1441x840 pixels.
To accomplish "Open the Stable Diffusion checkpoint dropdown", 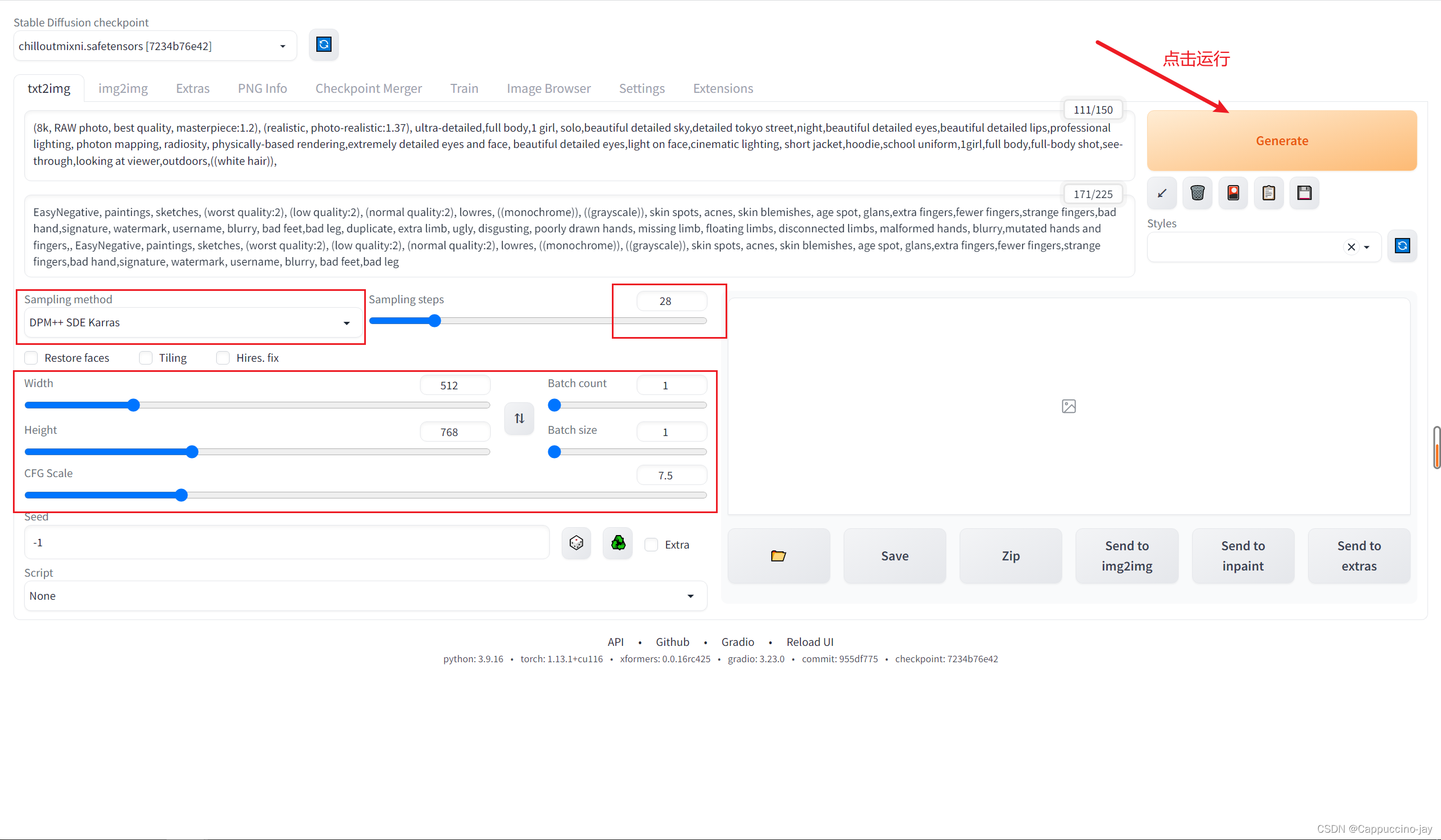I will (155, 46).
